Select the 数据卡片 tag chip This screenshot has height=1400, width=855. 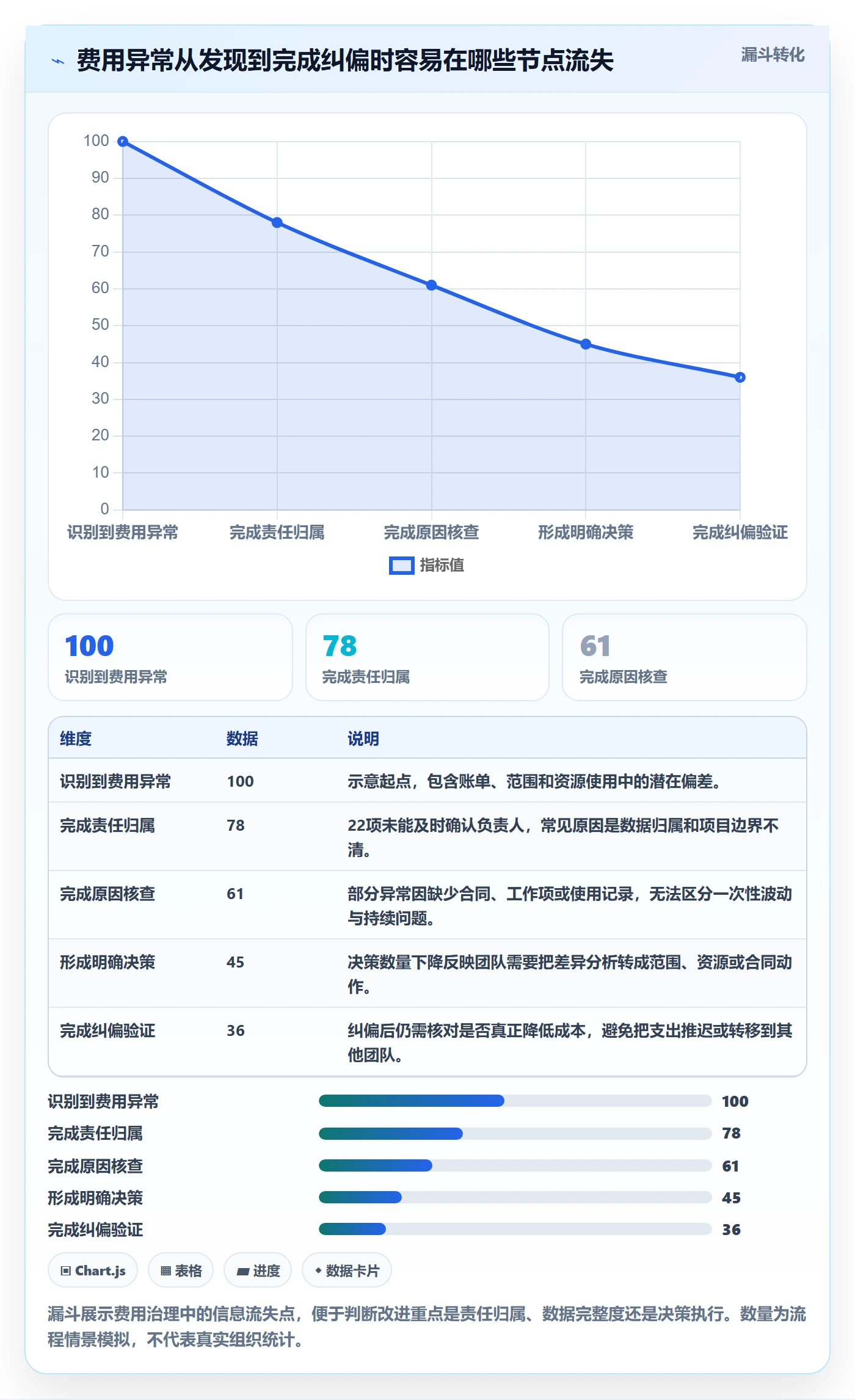pyautogui.click(x=347, y=1271)
